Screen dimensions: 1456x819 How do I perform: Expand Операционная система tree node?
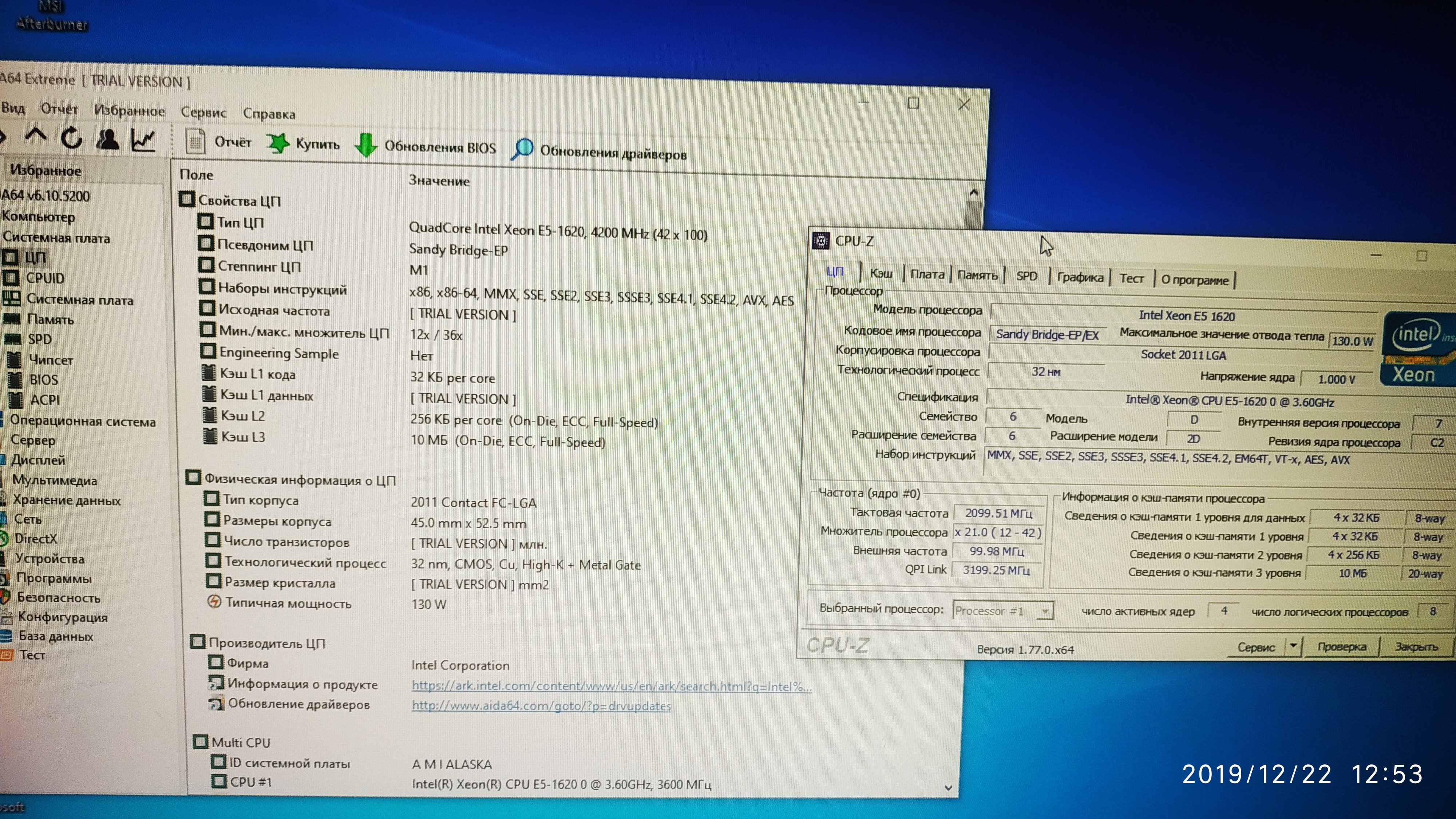83,421
